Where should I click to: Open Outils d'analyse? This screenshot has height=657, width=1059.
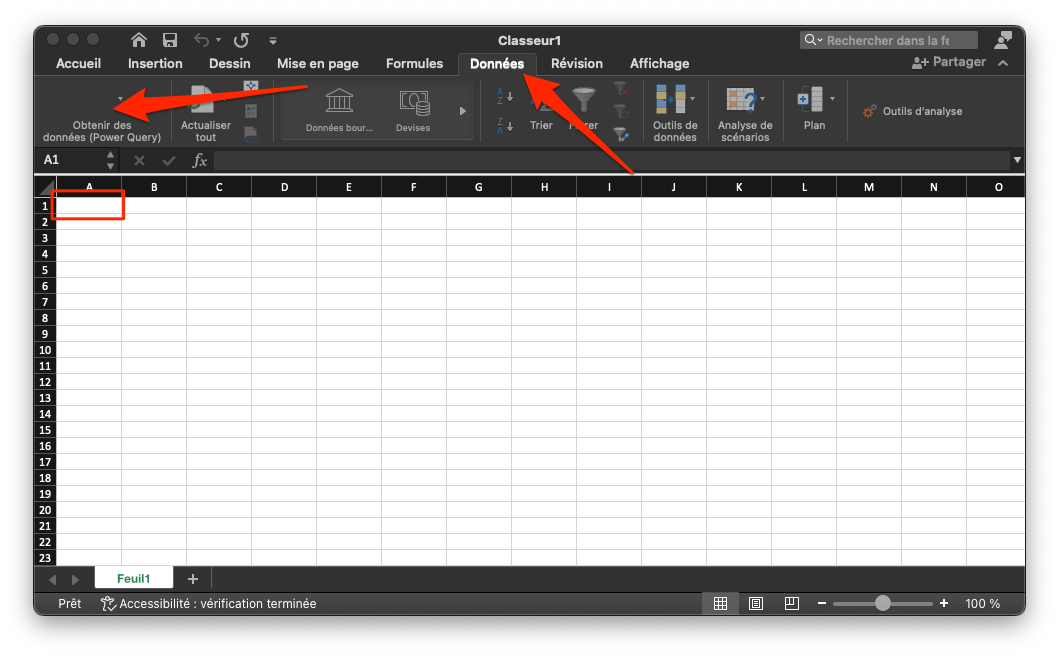pos(912,111)
